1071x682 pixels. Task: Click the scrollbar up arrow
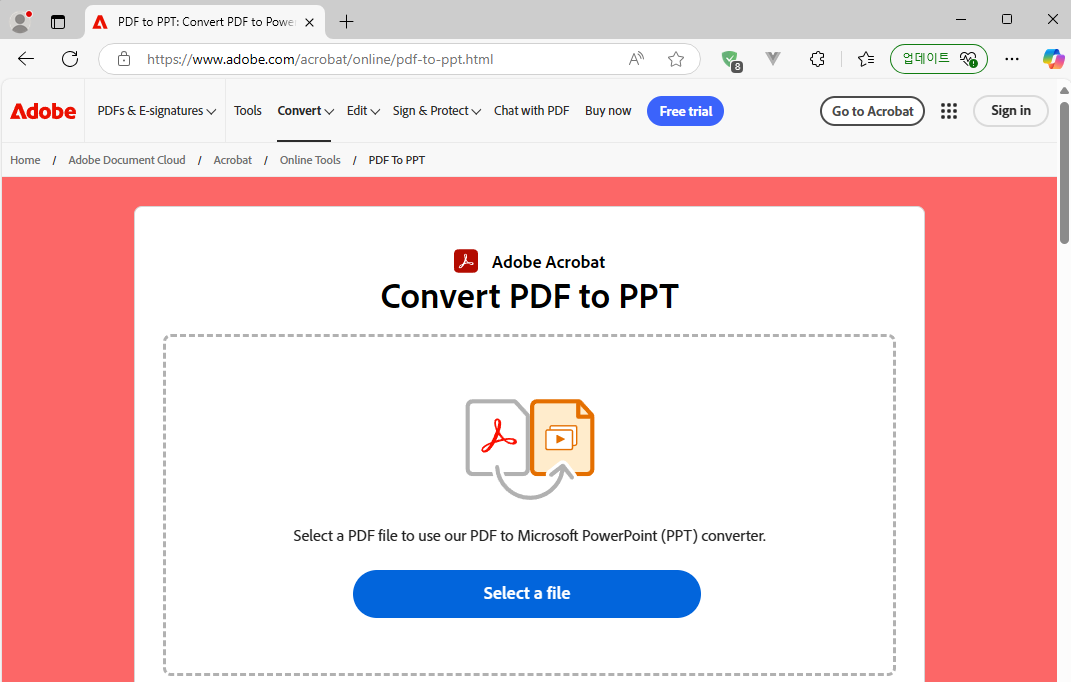[x=1064, y=90]
